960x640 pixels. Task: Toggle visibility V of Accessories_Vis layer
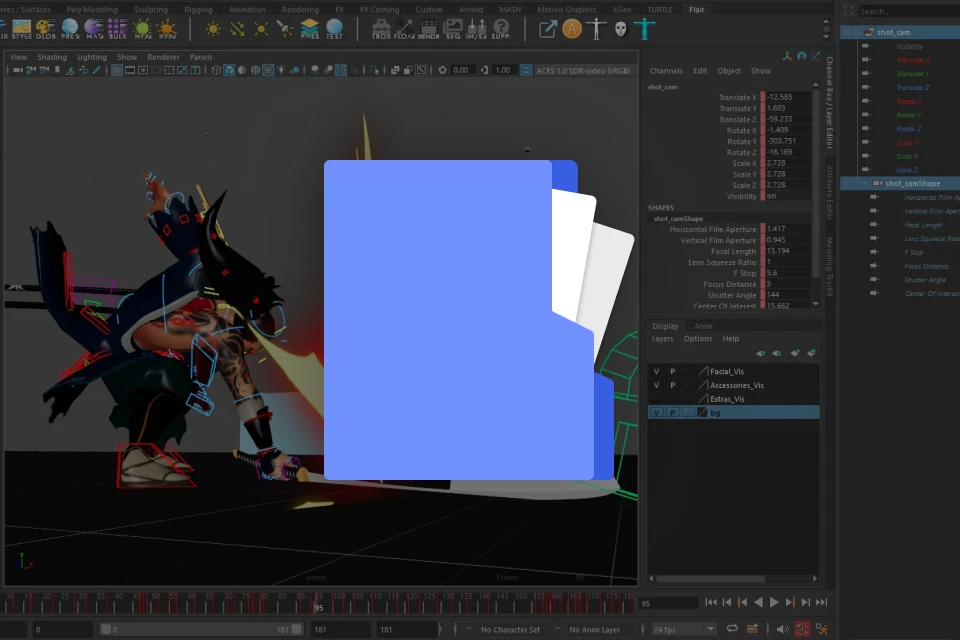(656, 385)
